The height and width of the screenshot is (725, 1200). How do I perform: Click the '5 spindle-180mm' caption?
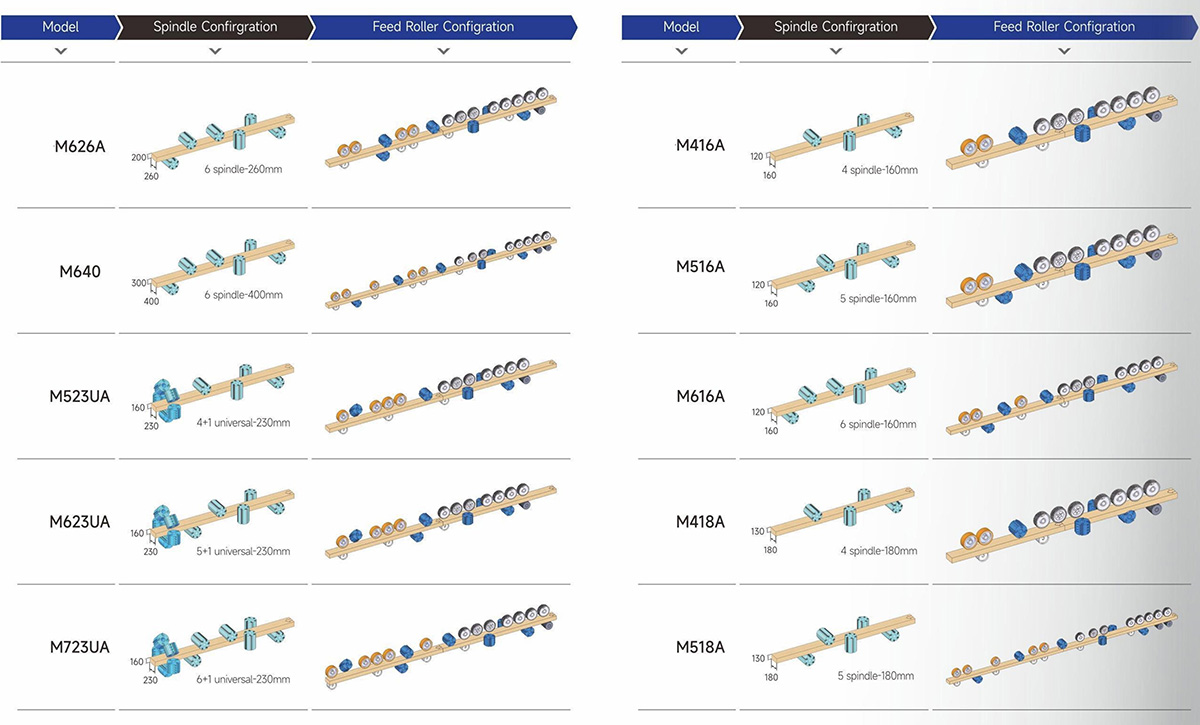click(876, 676)
